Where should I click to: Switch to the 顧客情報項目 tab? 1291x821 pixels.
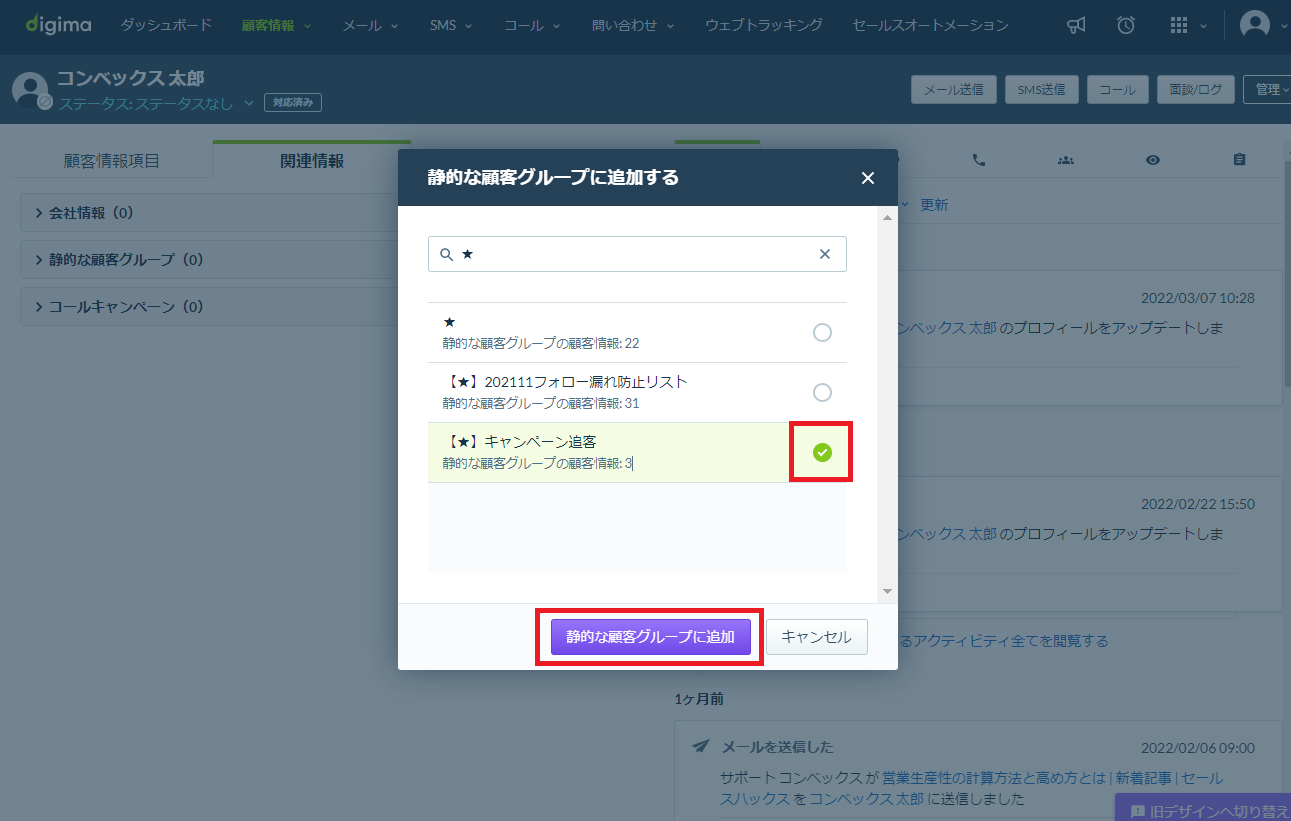(x=111, y=161)
